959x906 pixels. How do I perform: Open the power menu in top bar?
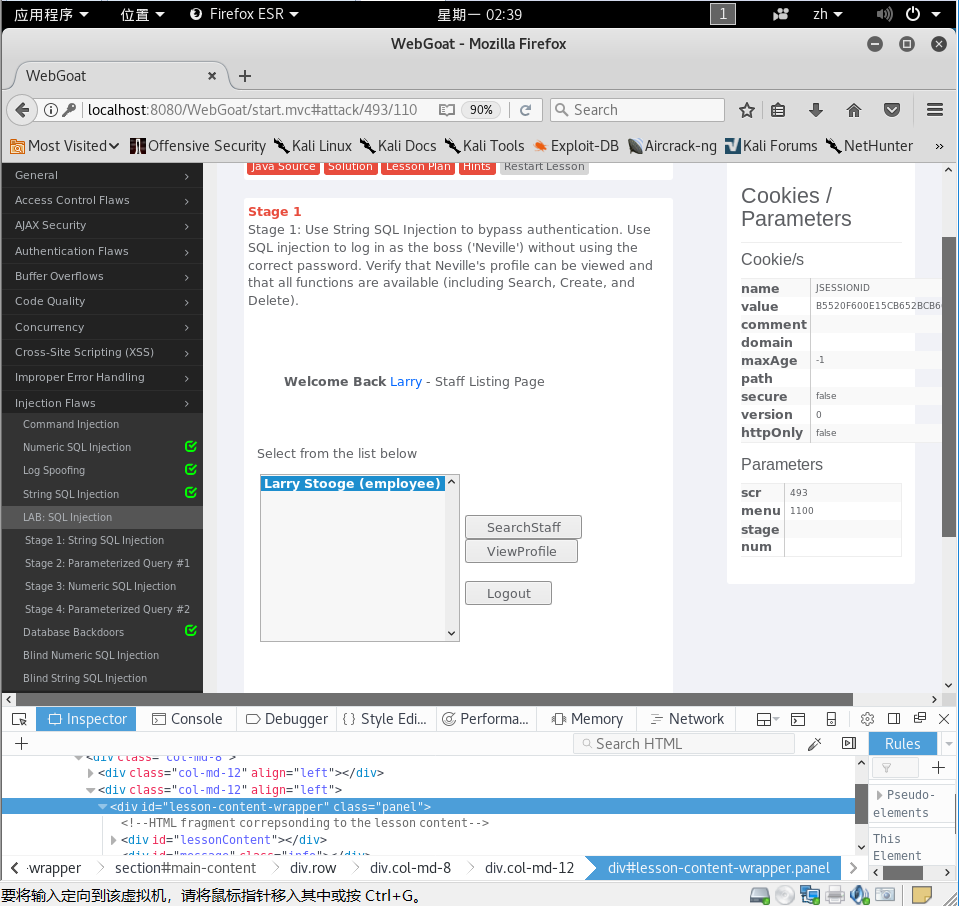(x=922, y=14)
